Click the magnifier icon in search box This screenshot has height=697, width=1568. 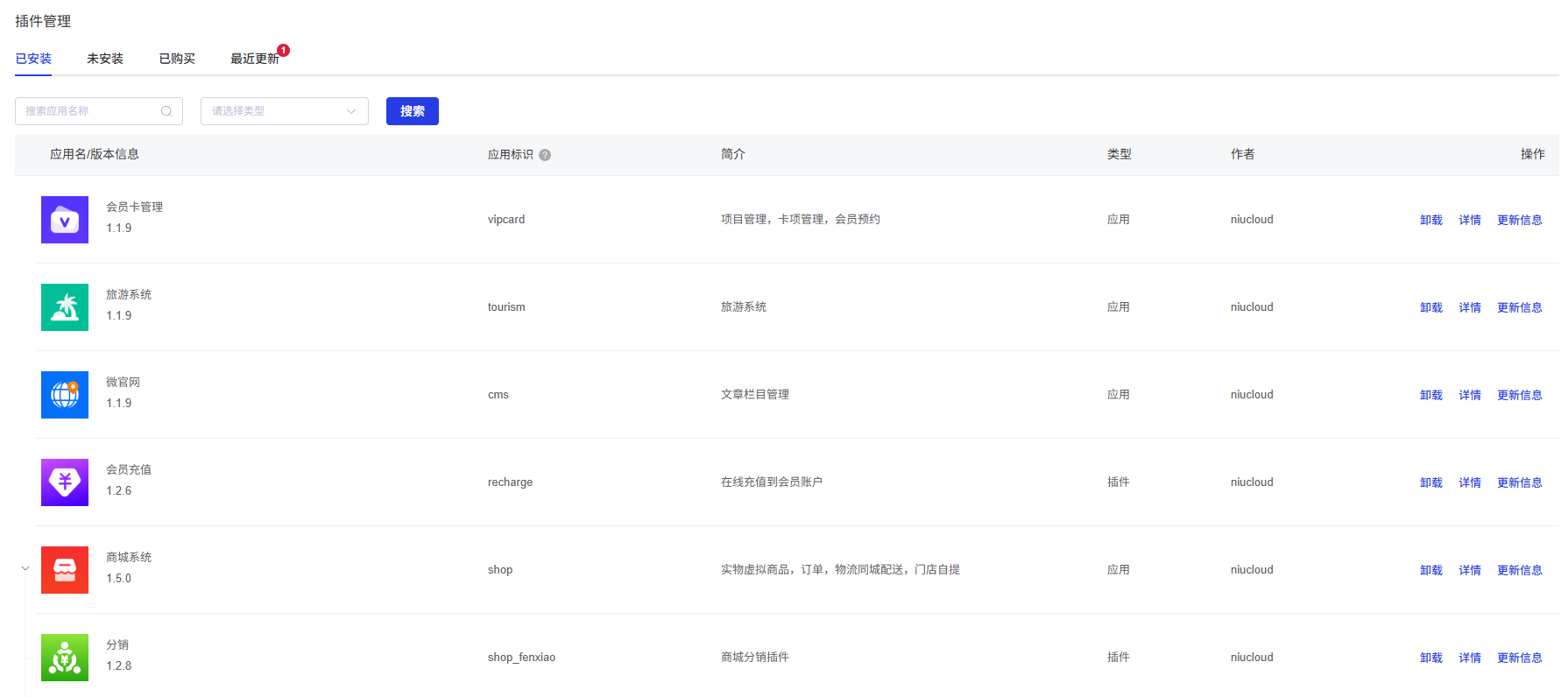[x=166, y=111]
